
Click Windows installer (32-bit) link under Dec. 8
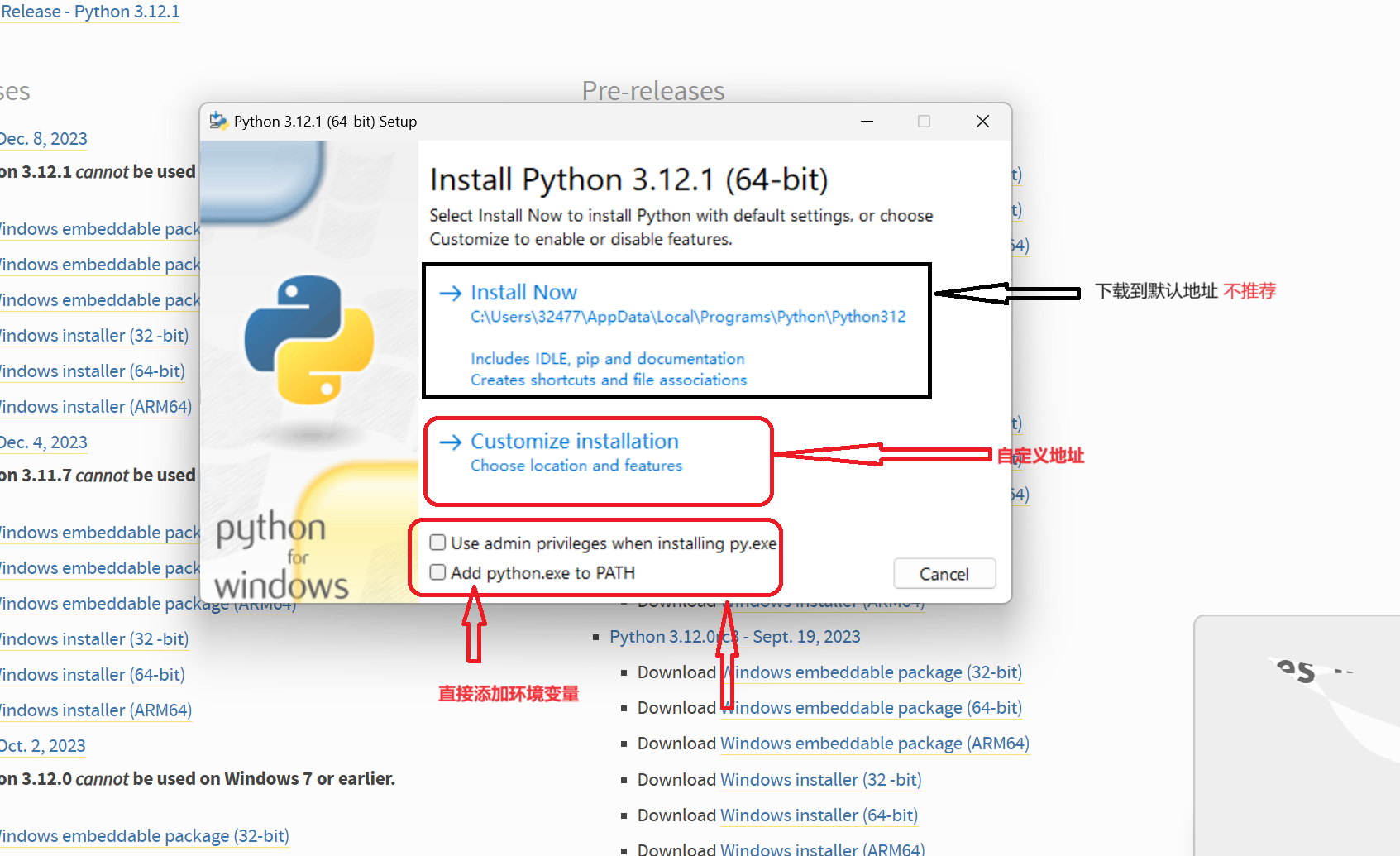click(94, 336)
